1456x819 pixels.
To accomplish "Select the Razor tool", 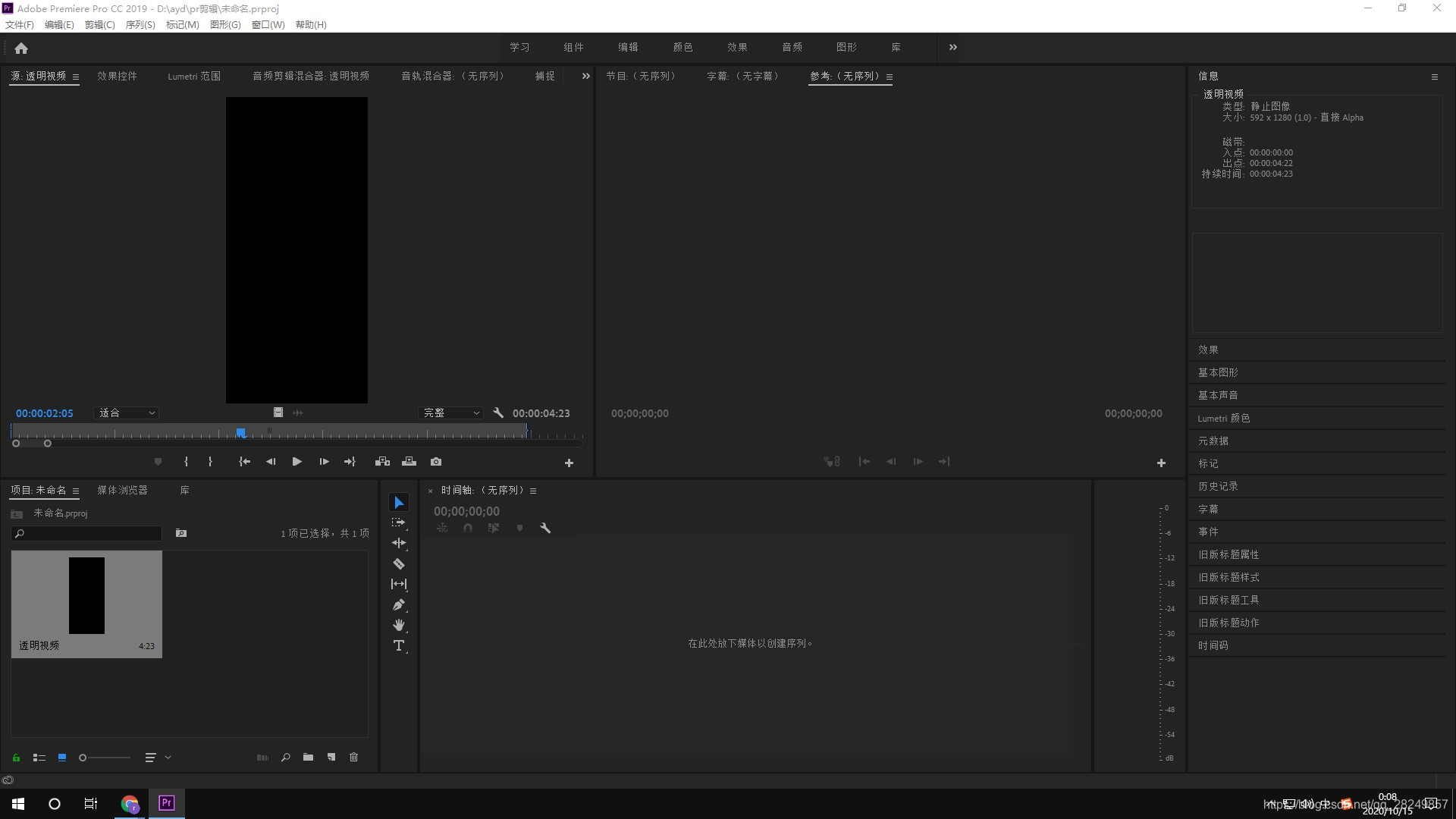I will click(x=399, y=564).
